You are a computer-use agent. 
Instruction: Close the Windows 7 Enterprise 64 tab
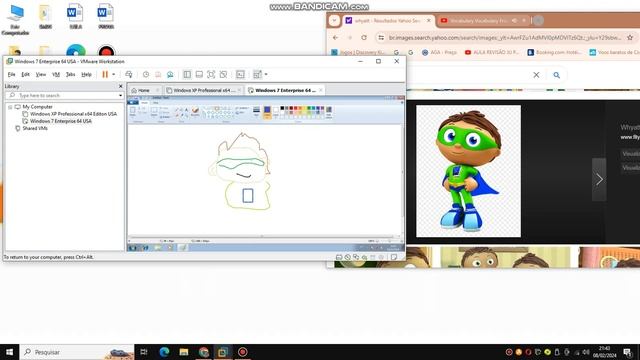point(321,90)
